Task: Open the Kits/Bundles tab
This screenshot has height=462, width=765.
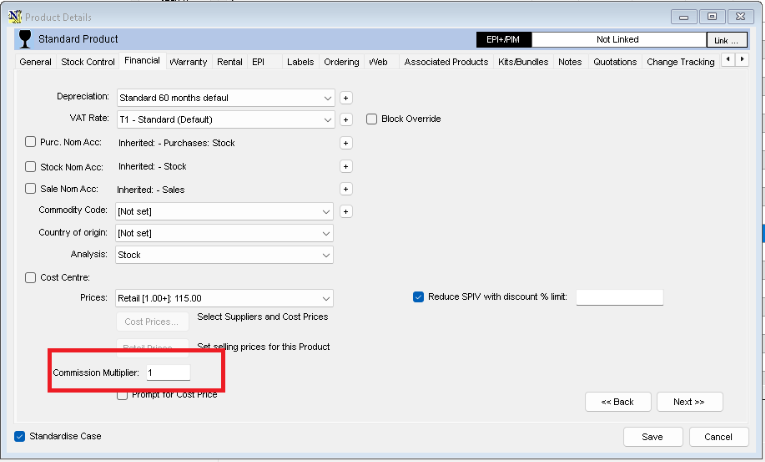Action: click(x=523, y=62)
